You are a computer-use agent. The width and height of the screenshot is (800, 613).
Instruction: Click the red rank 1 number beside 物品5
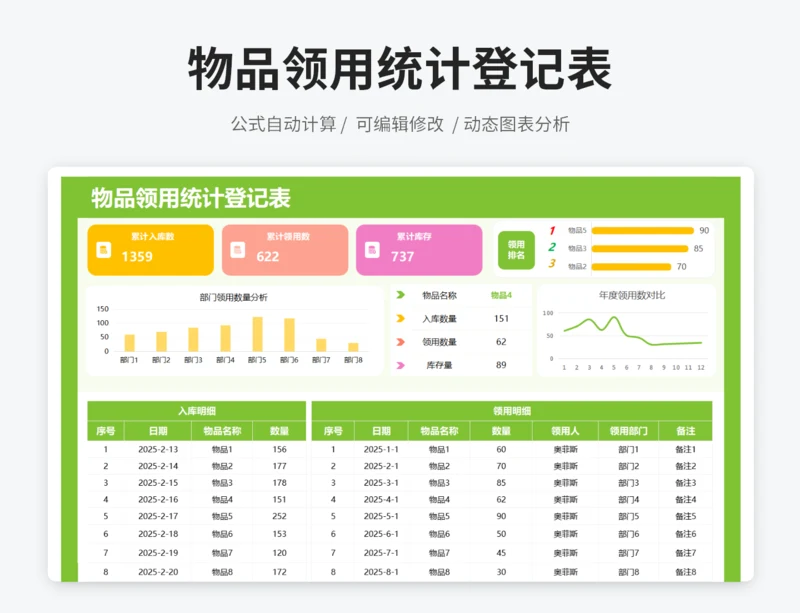(x=552, y=231)
